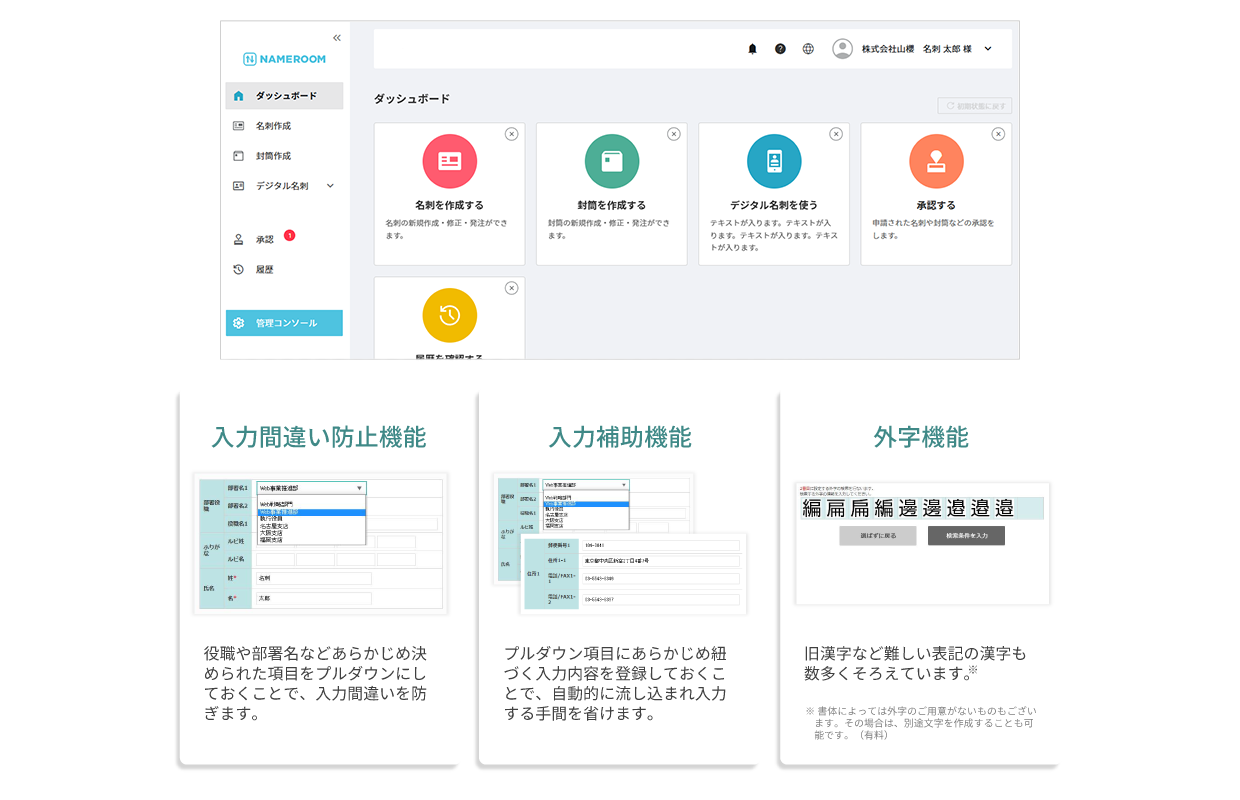The image size is (1240, 800).
Task: Click the green envelope creation icon
Action: click(x=611, y=161)
